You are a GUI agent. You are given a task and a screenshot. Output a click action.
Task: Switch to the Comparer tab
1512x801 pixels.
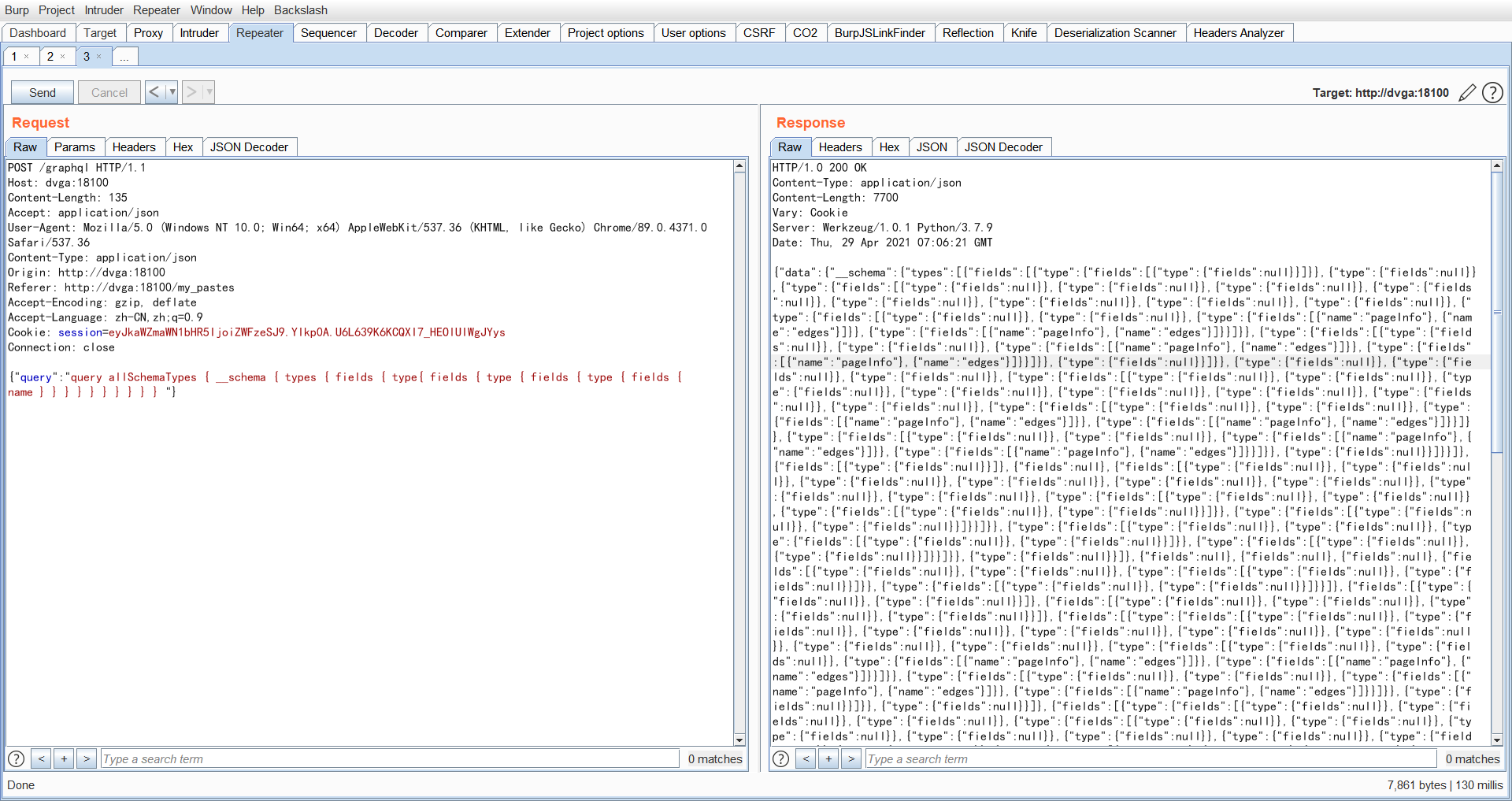pyautogui.click(x=461, y=32)
